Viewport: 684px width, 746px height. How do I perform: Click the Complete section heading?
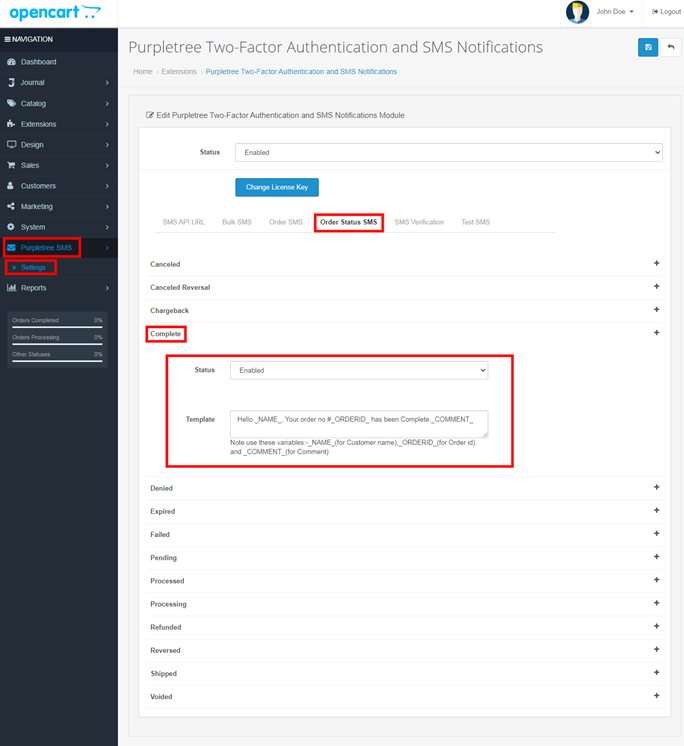point(166,334)
